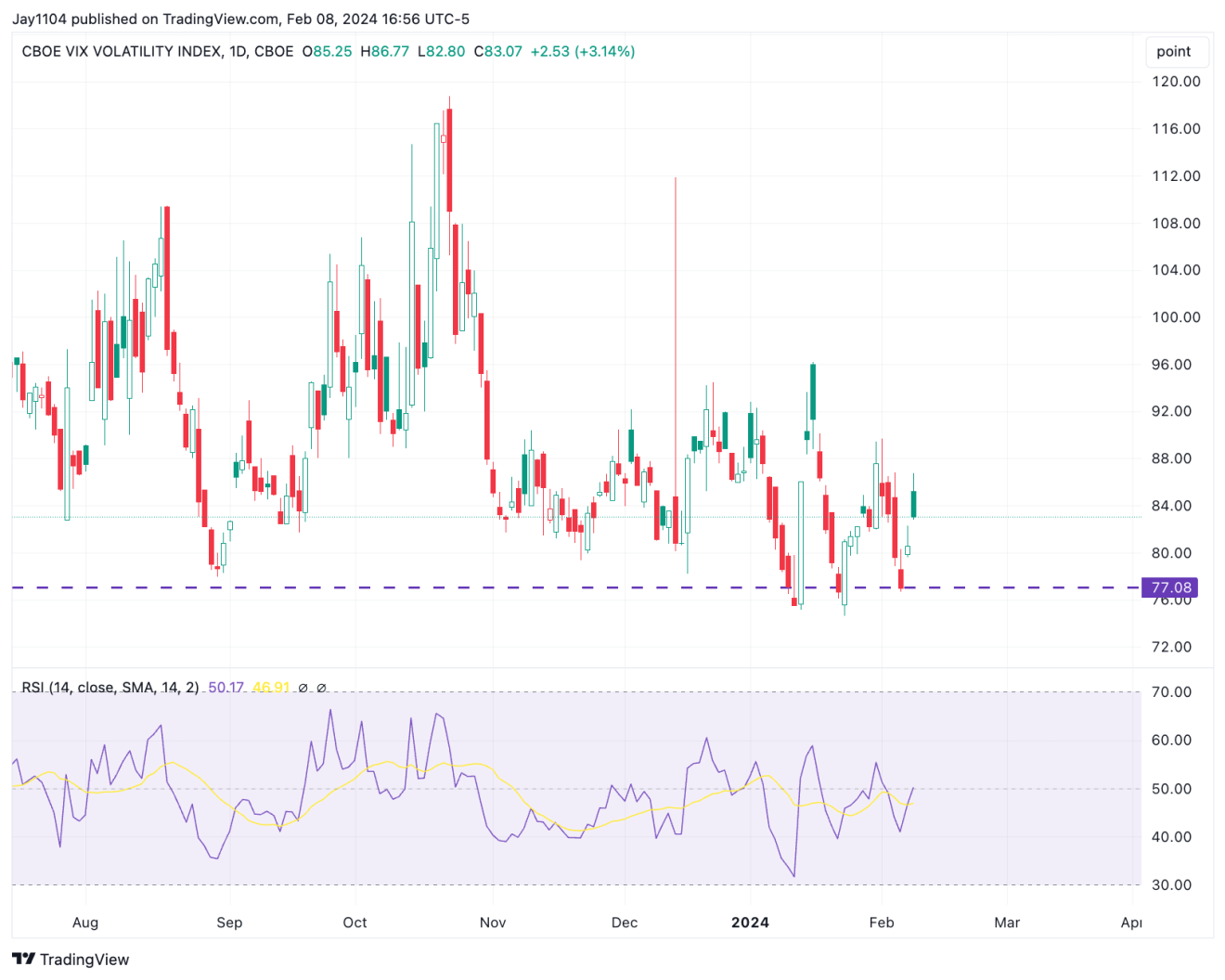This screenshot has width=1225, height=980.
Task: Click the RSI 30.00 axis label
Action: (1172, 885)
